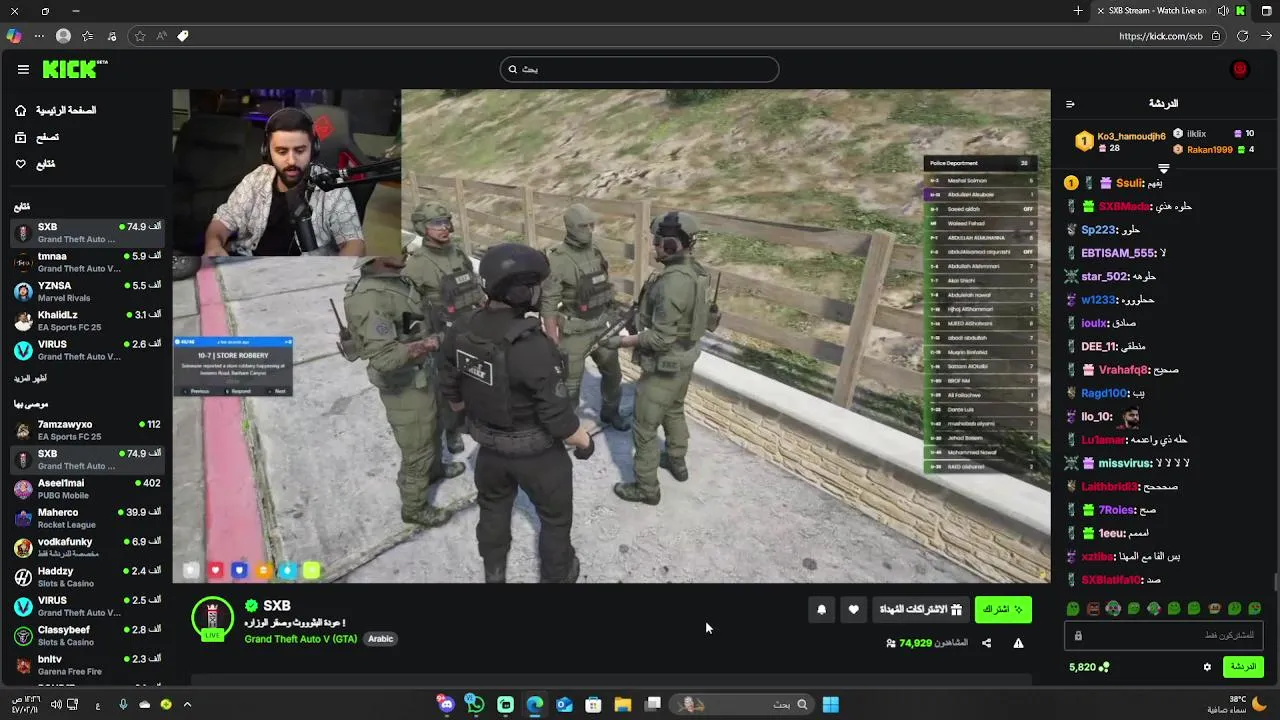Select the first green emote in the emote row
The height and width of the screenshot is (720, 1280).
click(1073, 608)
